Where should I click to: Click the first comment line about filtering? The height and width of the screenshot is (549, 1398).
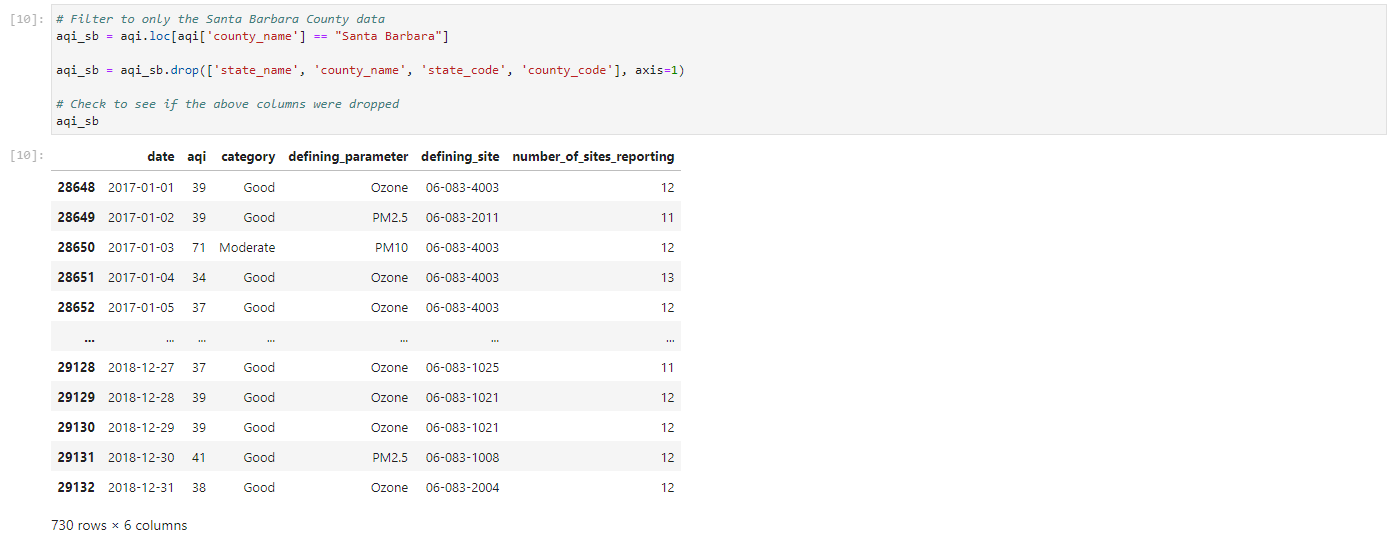pyautogui.click(x=220, y=20)
